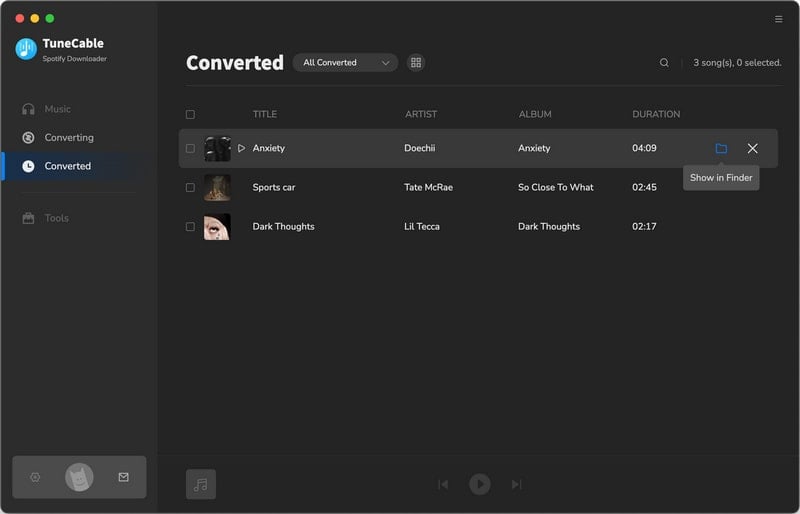Expand the All Converted dropdown
Image resolution: width=800 pixels, height=514 pixels.
[345, 62]
